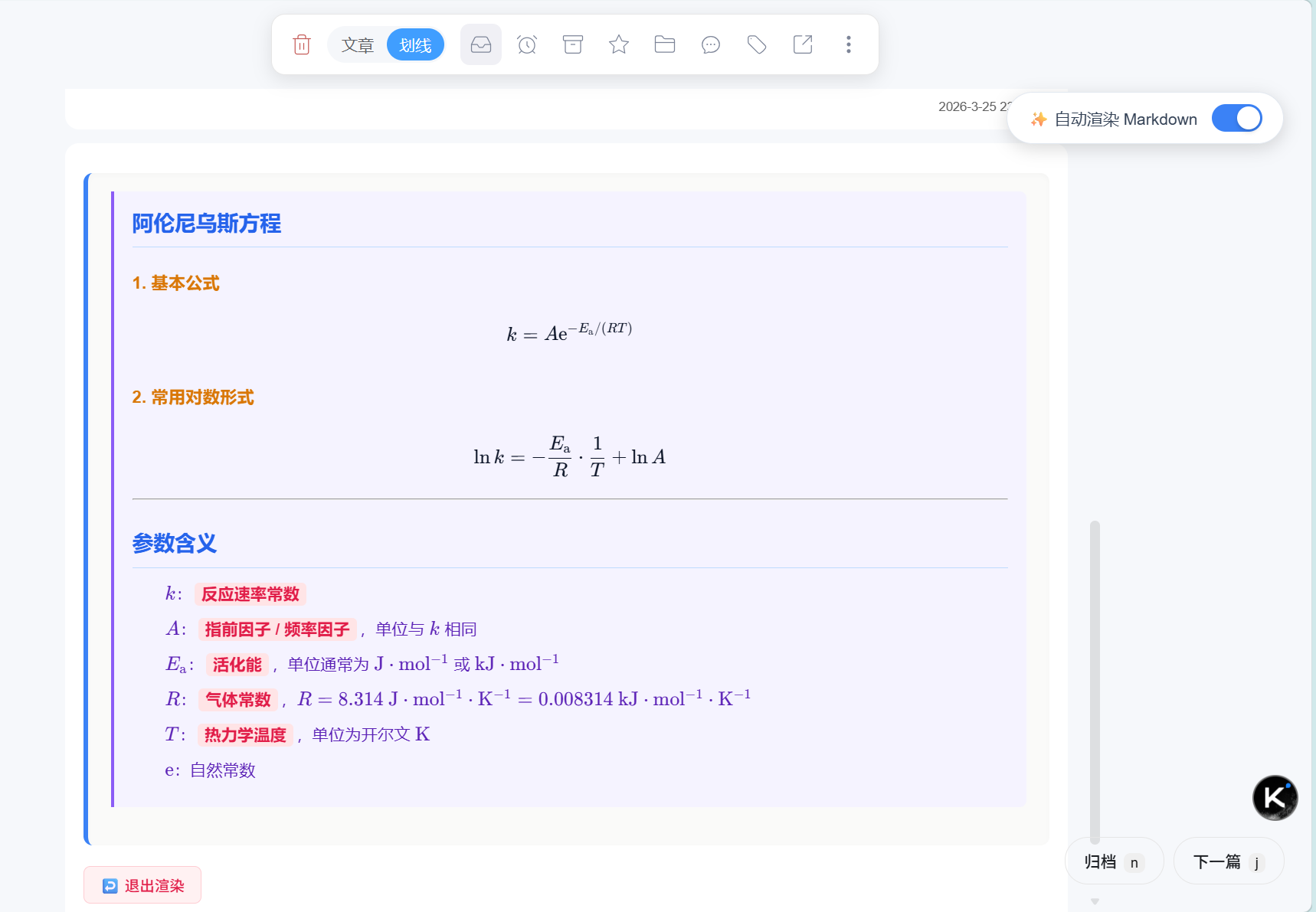Toggle the 自动渲染 Markdown switch

click(x=1236, y=119)
